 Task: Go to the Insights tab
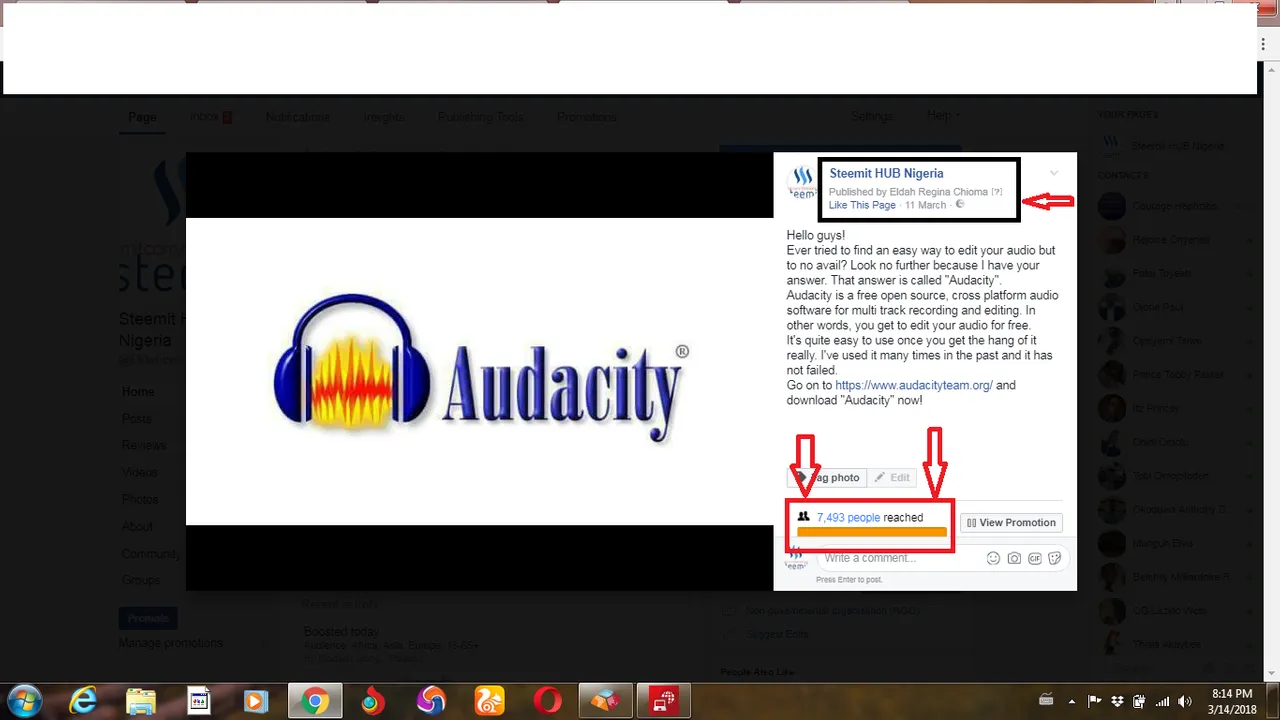coord(384,117)
